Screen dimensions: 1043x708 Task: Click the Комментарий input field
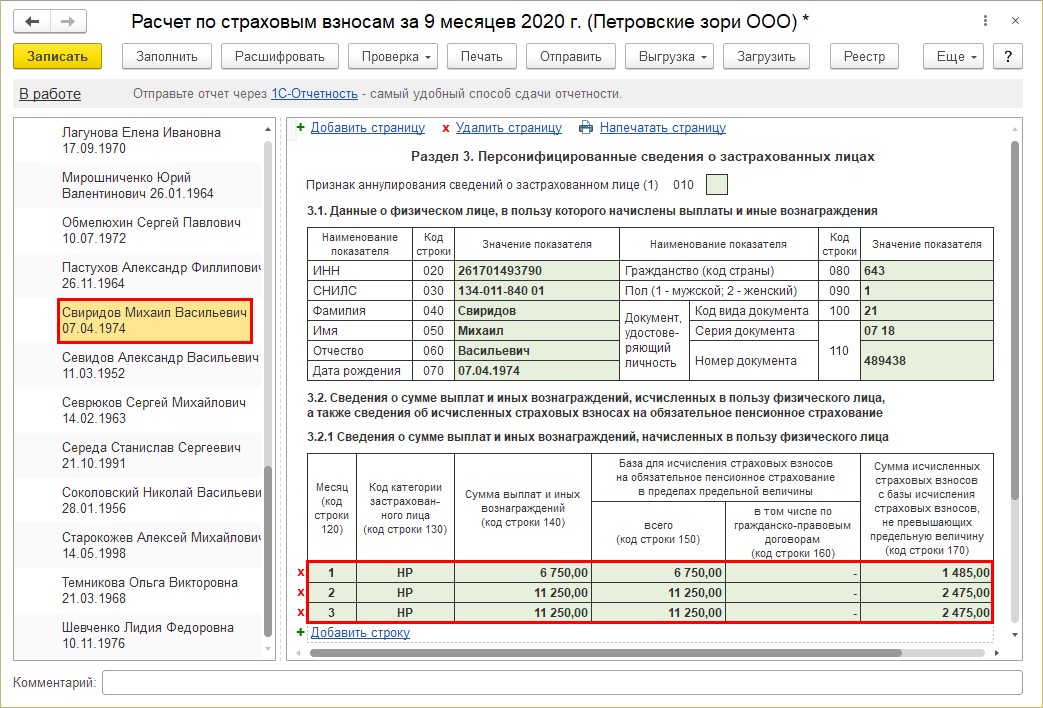pyautogui.click(x=562, y=683)
